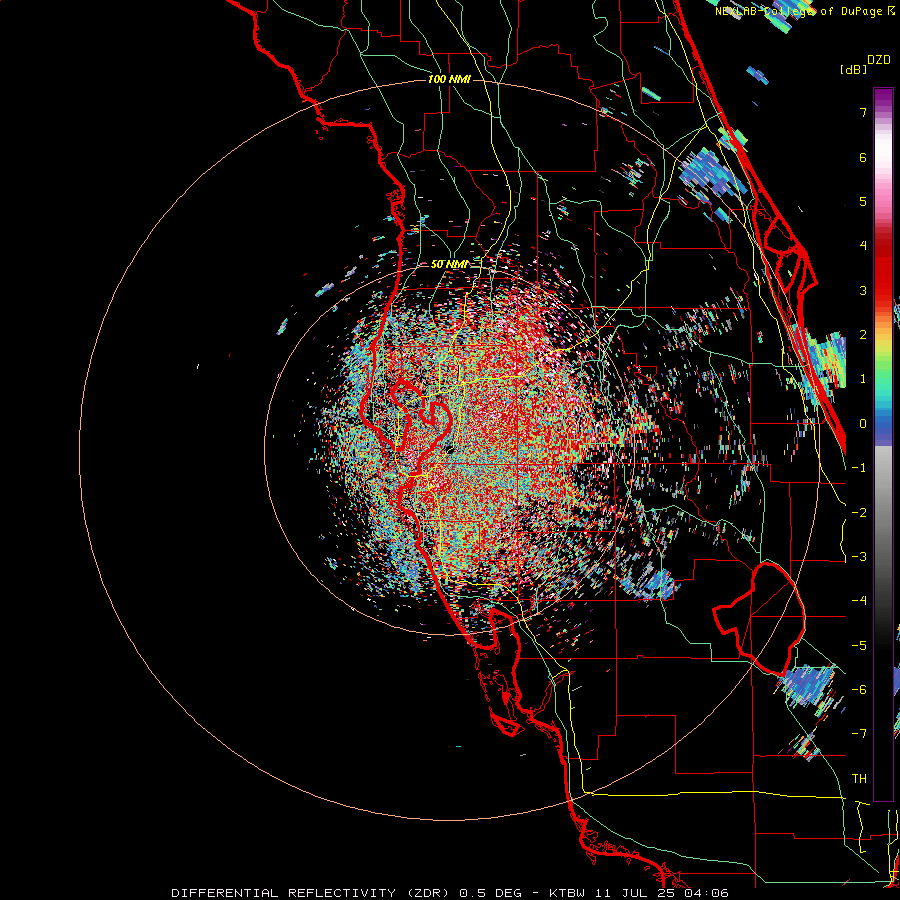Click the 2 value on the color scale
The image size is (900, 900).
(x=863, y=335)
